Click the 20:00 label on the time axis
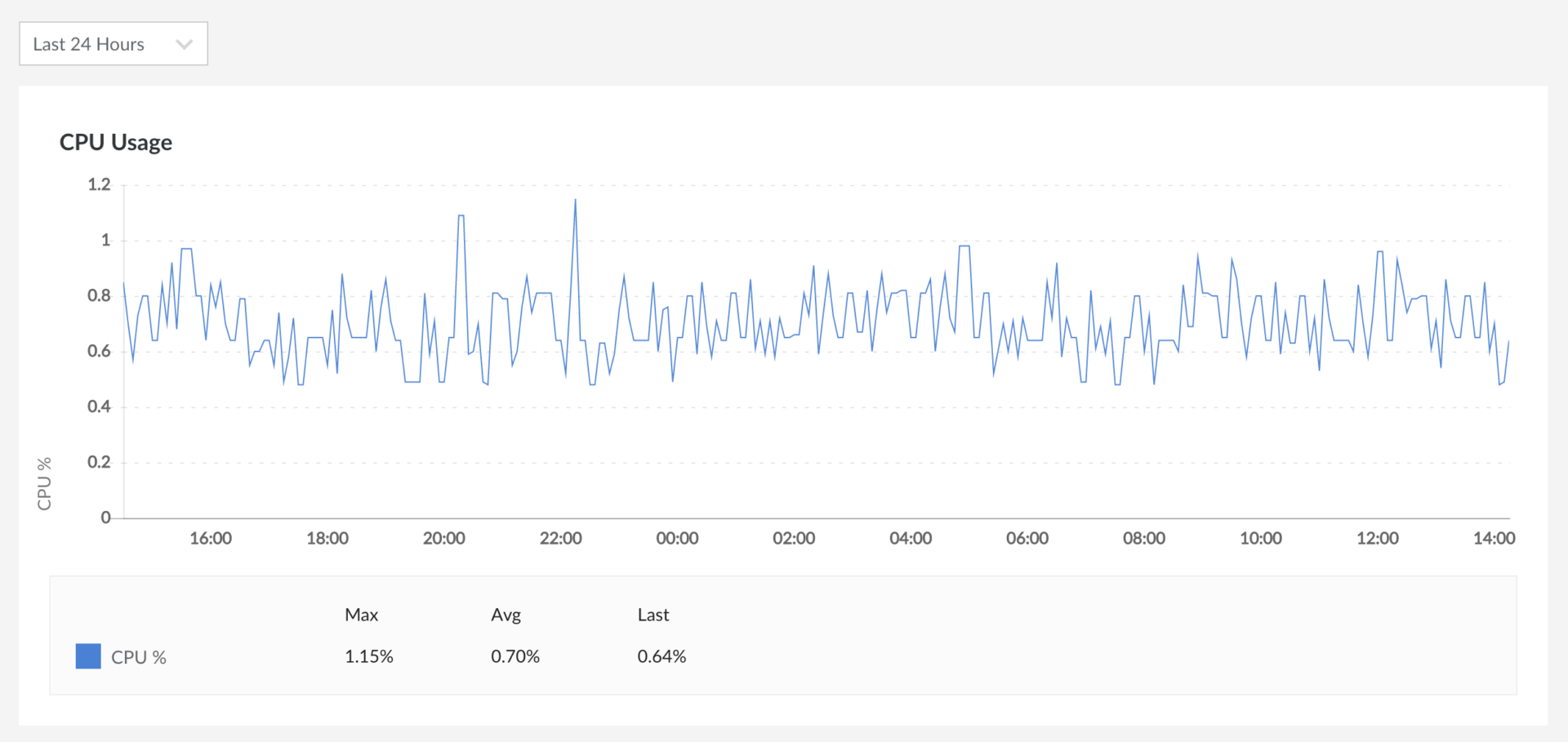Viewport: 1568px width, 742px height. (443, 538)
